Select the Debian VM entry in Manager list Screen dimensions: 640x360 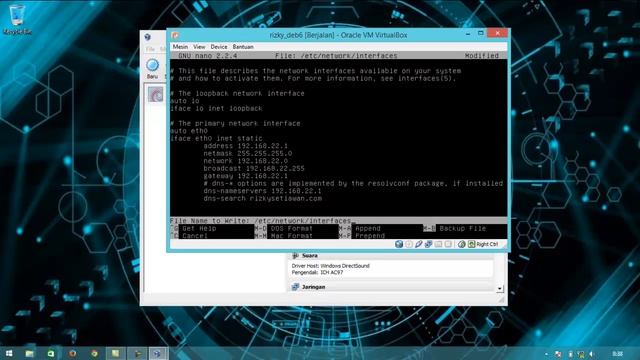click(x=155, y=95)
